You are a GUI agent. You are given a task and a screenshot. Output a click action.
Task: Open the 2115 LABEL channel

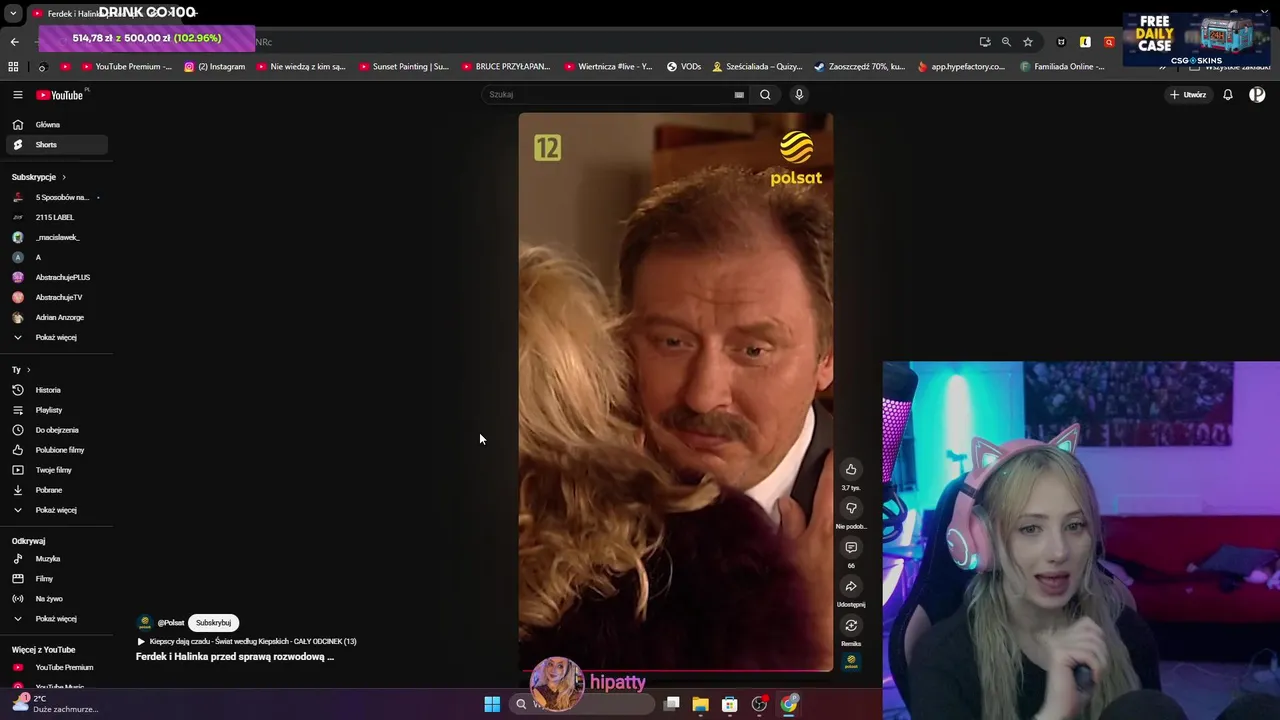tap(56, 217)
